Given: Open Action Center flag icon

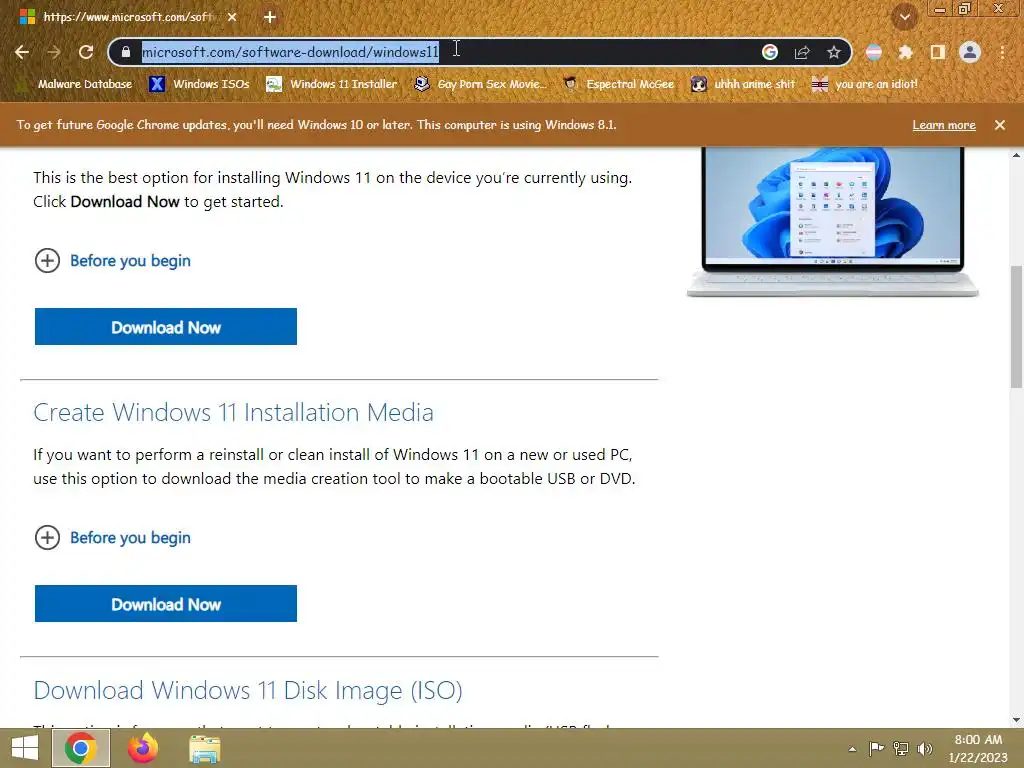Looking at the screenshot, I should [876, 749].
